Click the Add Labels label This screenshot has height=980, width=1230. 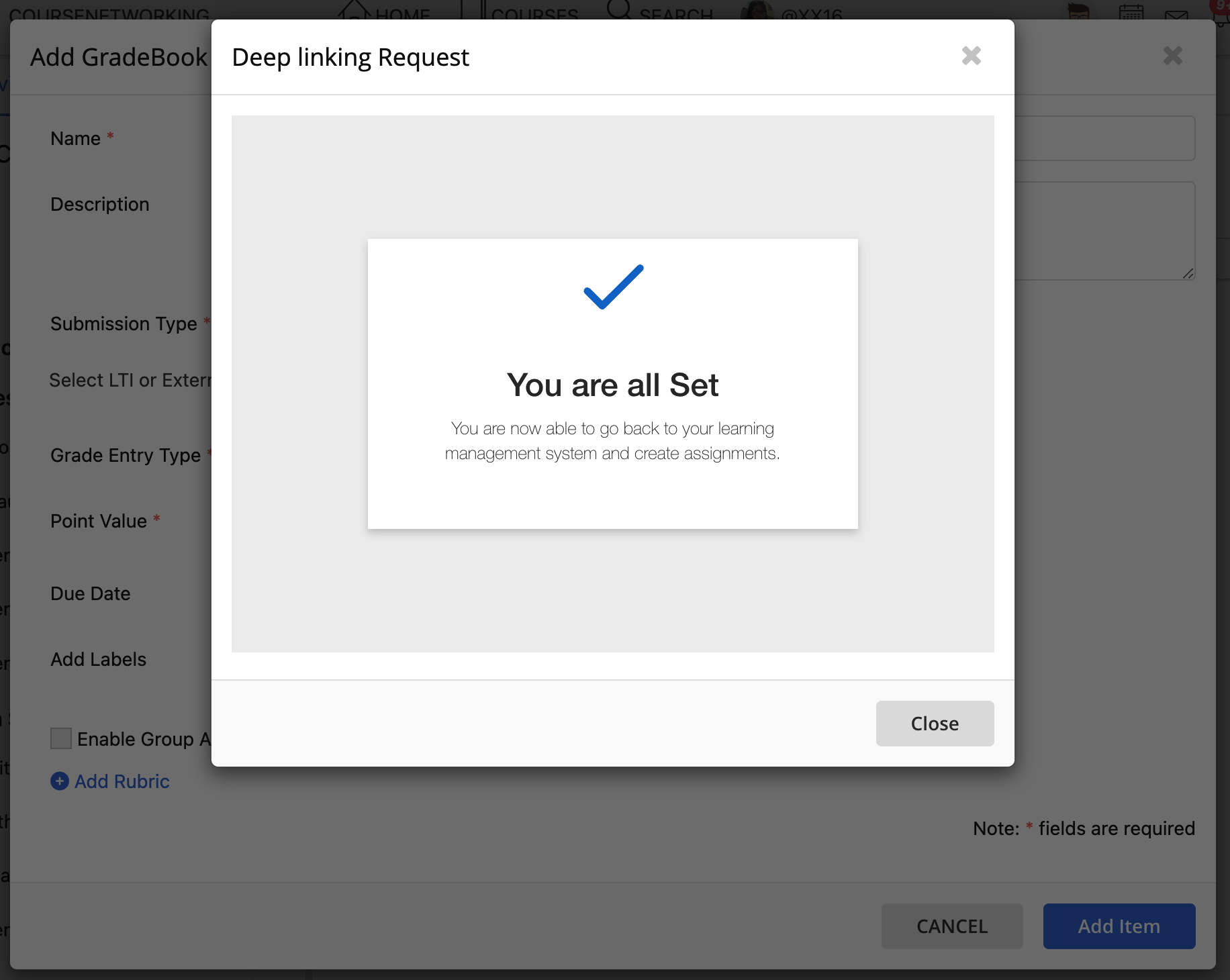click(x=99, y=659)
